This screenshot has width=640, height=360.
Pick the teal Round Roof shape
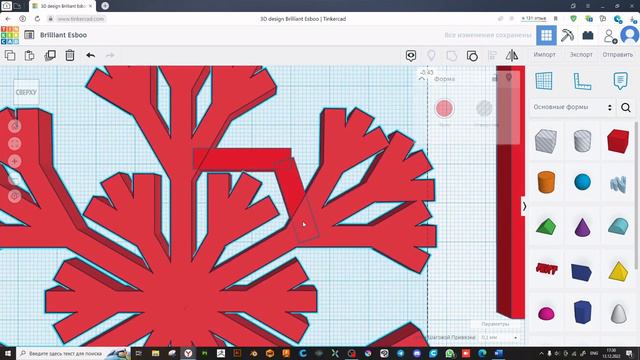pos(618,226)
